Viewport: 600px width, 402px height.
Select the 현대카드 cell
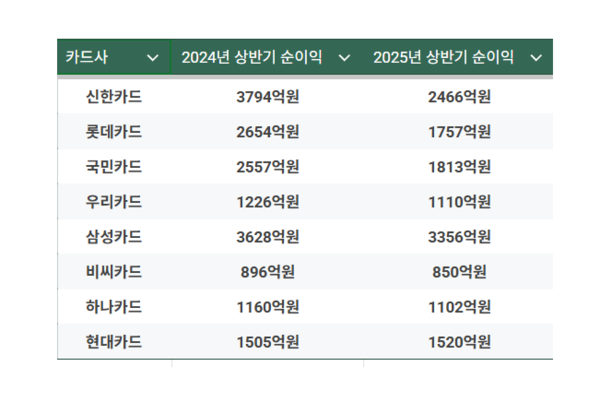tap(114, 342)
